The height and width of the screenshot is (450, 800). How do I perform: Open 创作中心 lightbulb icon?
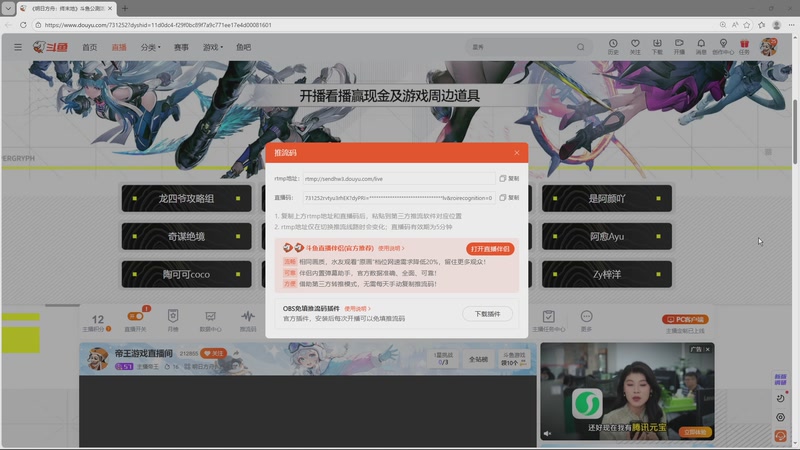point(723,46)
